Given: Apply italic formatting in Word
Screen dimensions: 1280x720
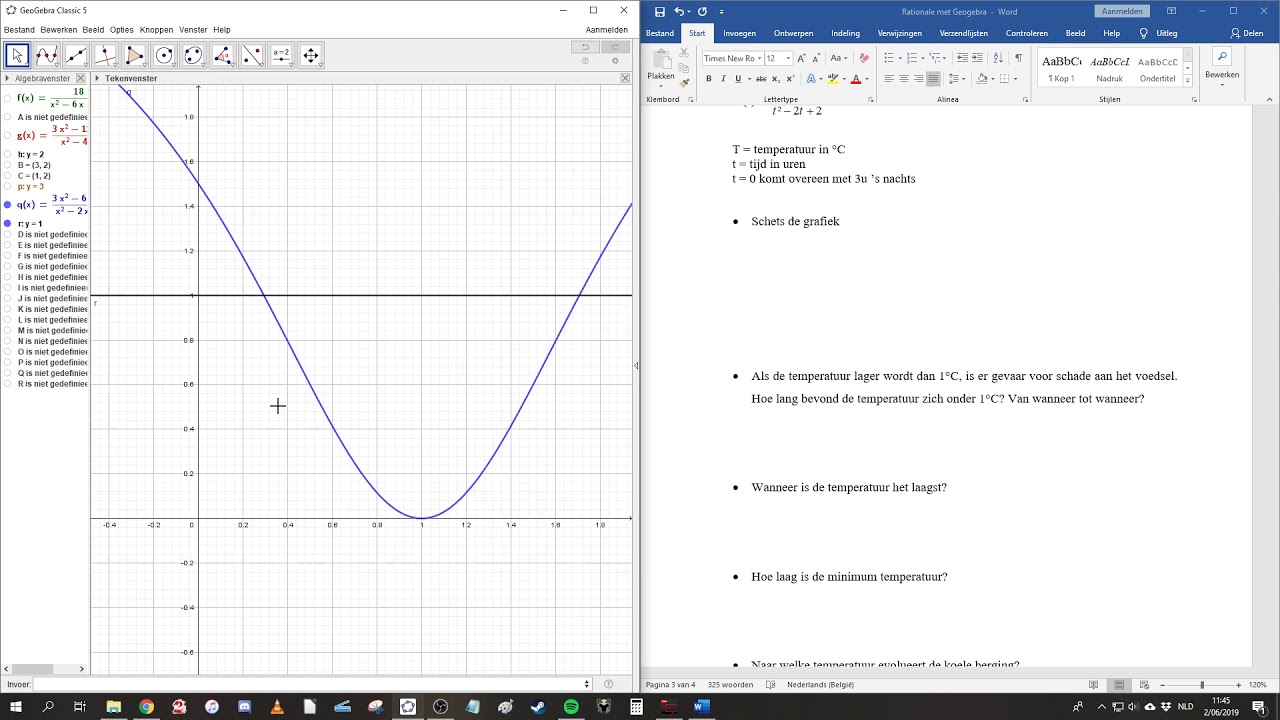Looking at the screenshot, I should tap(723, 79).
